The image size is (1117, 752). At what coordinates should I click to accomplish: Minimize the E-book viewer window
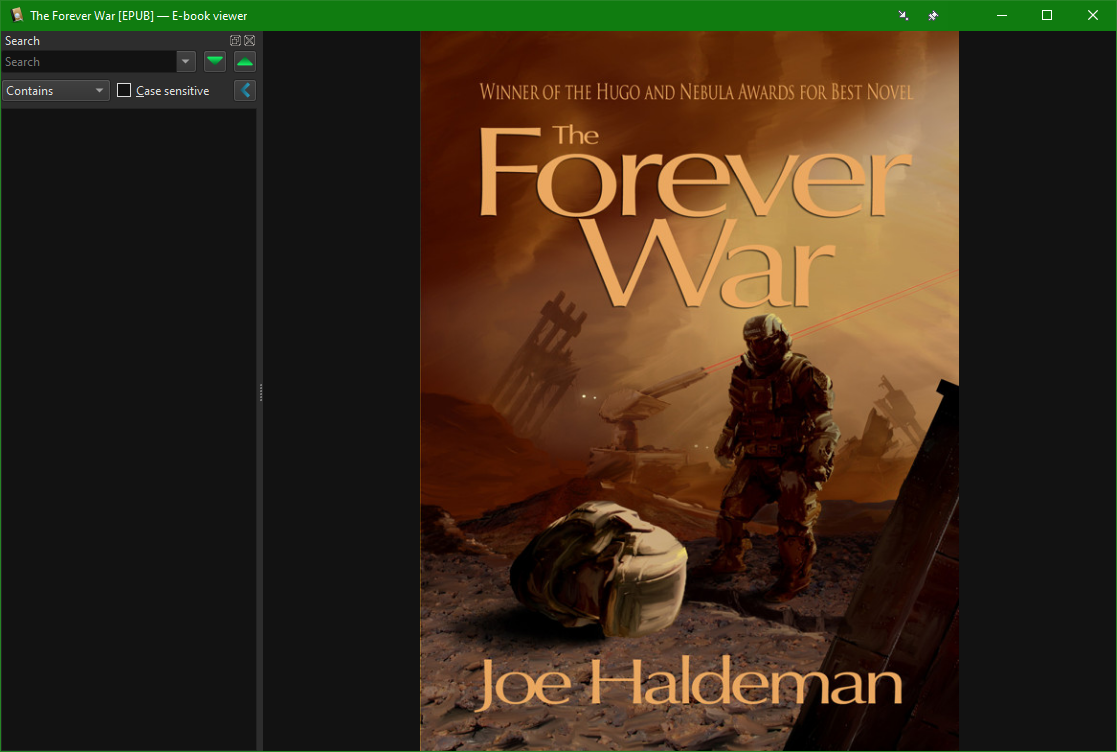(1002, 16)
